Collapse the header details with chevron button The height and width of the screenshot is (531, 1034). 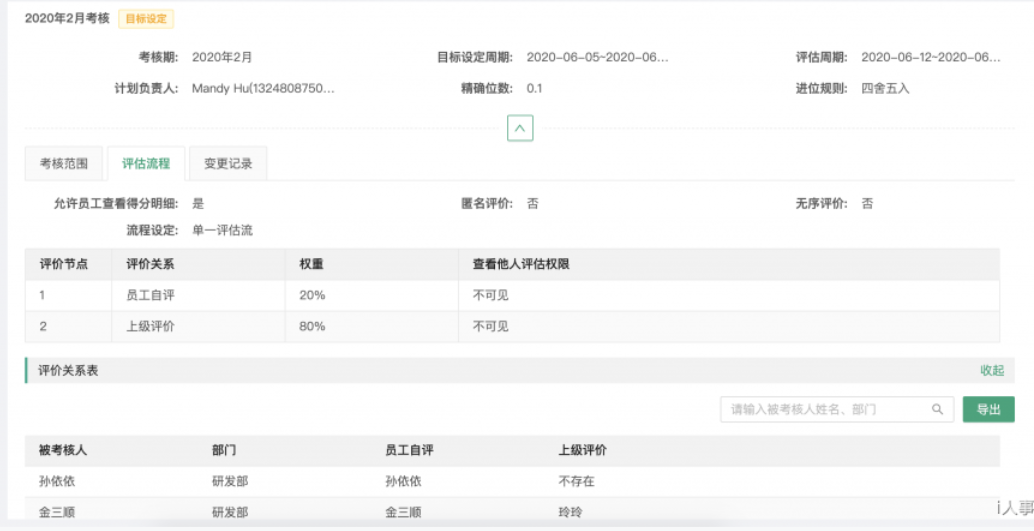click(520, 128)
